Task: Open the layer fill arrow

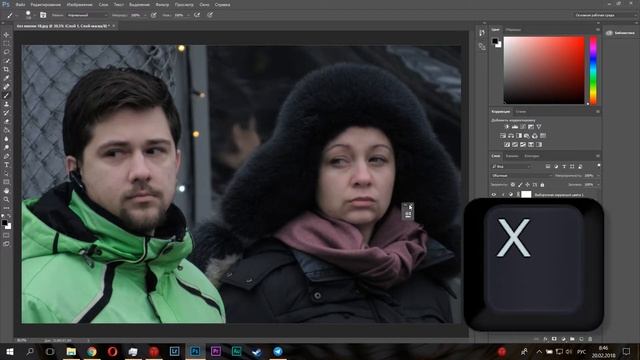Action: coord(598,185)
